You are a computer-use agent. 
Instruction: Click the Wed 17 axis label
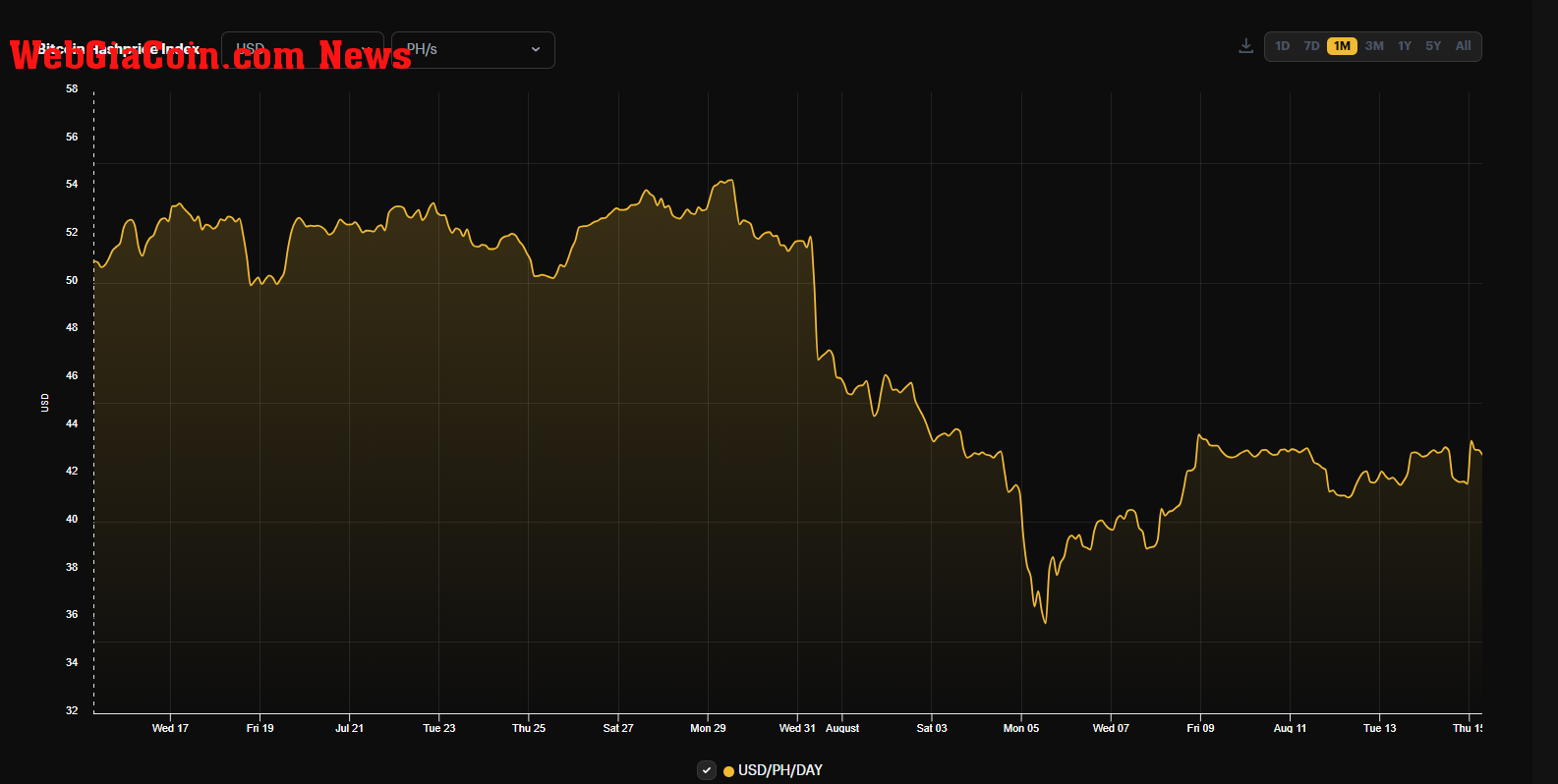coord(170,728)
